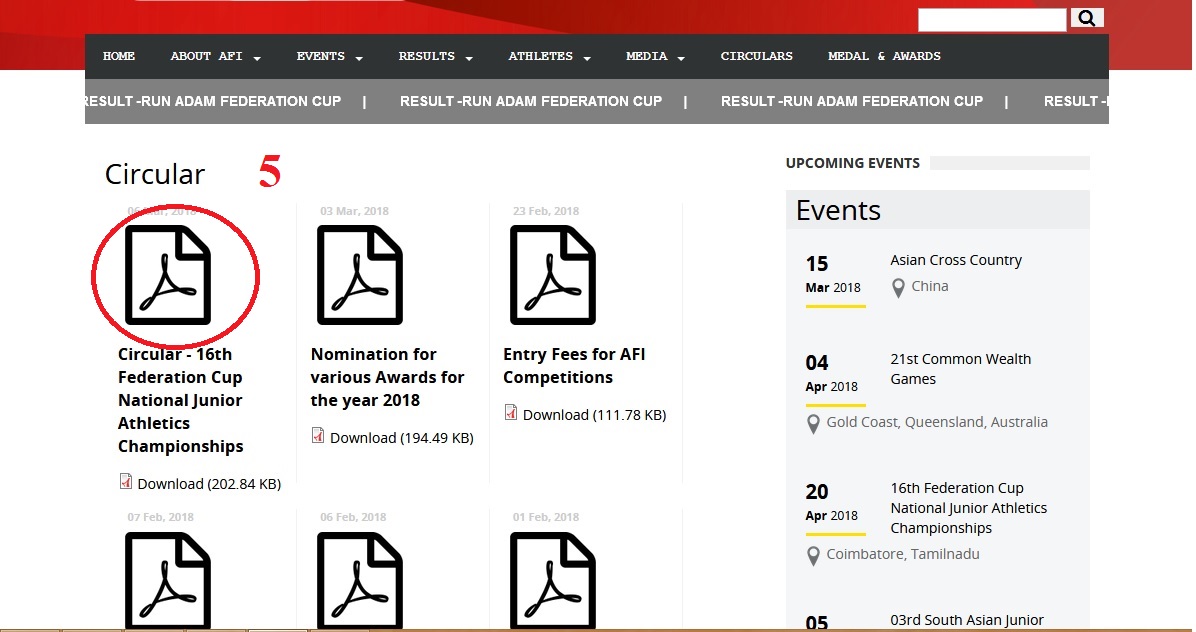
Task: Click the Asian Cross Country event link
Action: click(956, 260)
